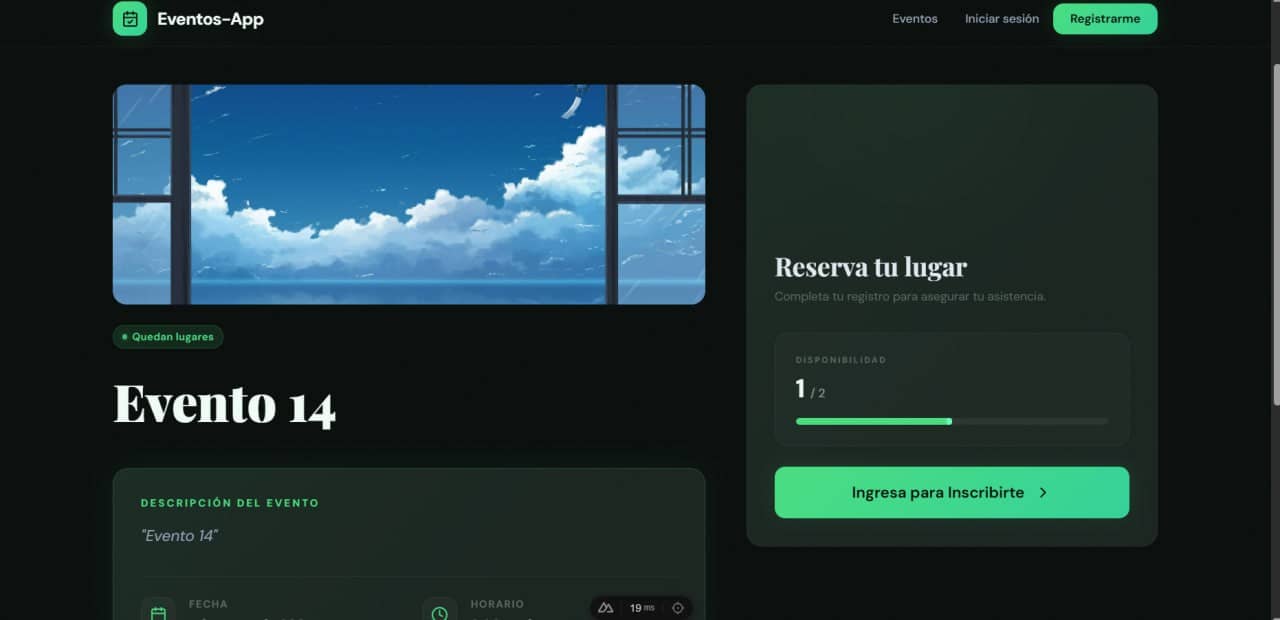Click the calendar icon beside FECHA
Screen dimensions: 1280x620
pos(158,612)
